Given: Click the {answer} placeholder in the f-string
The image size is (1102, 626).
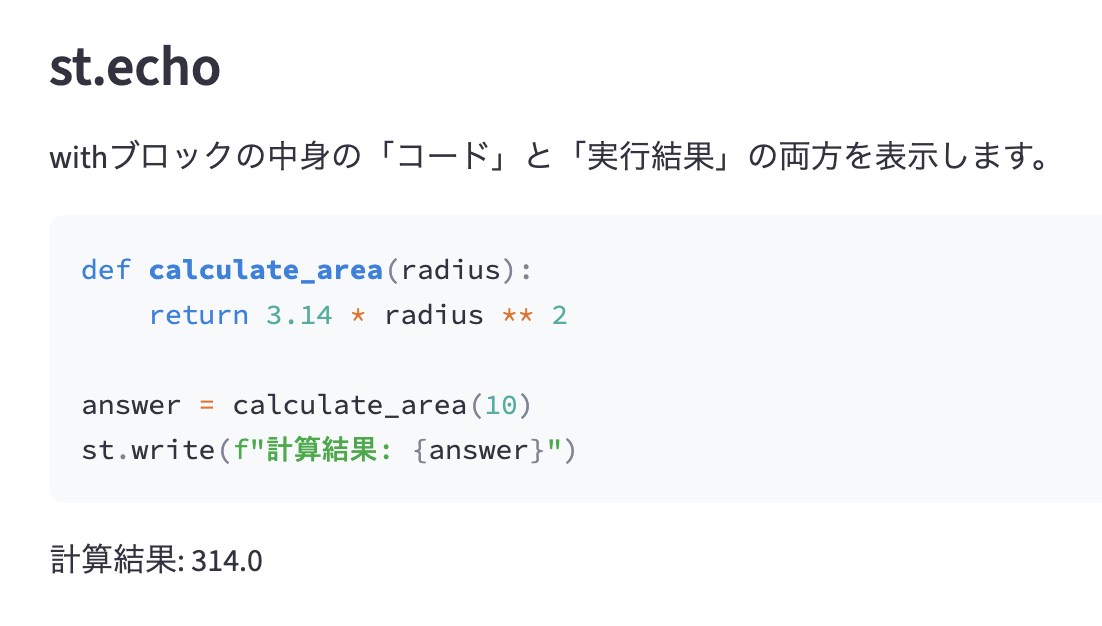Looking at the screenshot, I should pyautogui.click(x=478, y=450).
